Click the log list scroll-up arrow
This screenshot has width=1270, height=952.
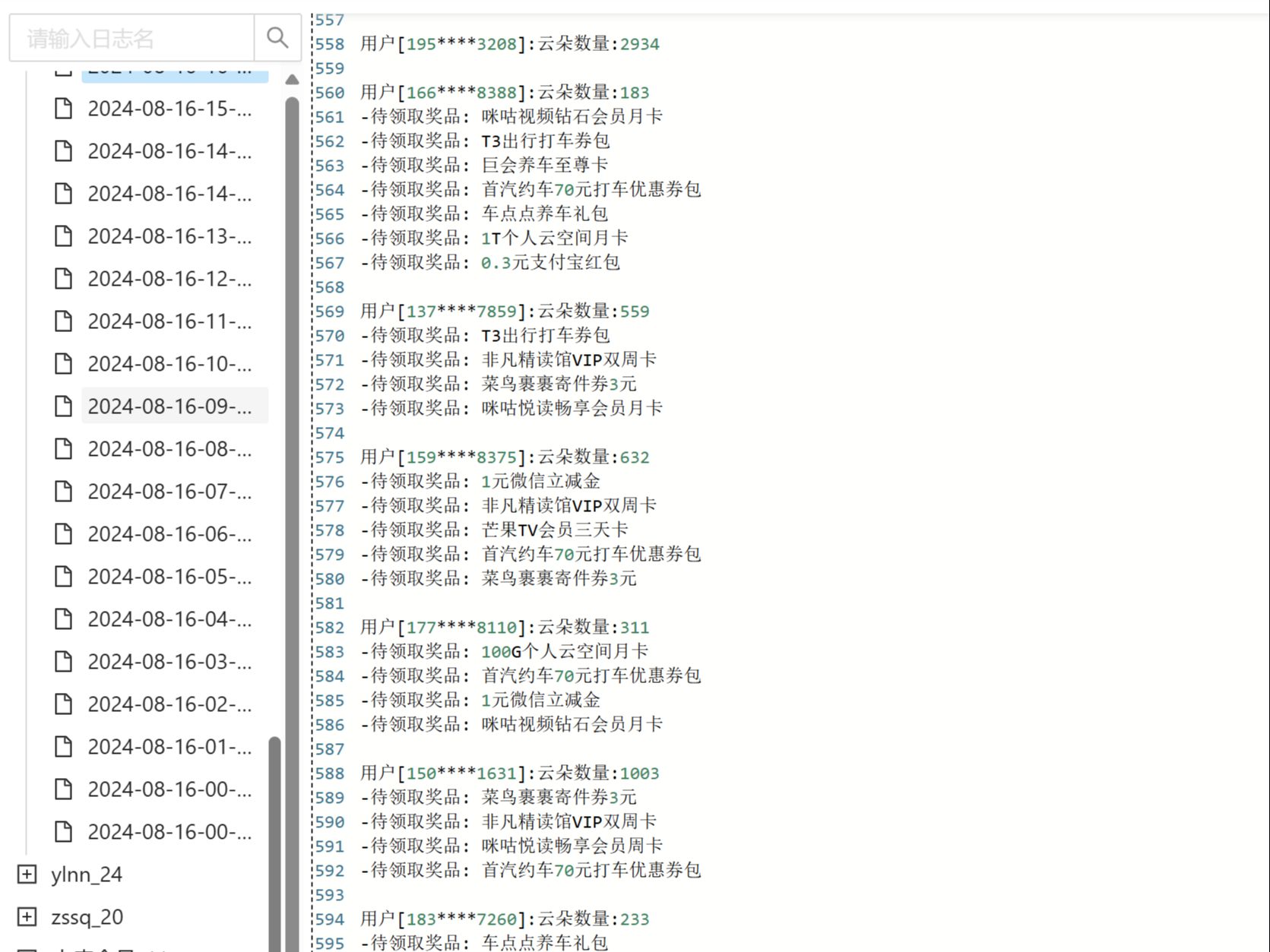click(x=292, y=79)
